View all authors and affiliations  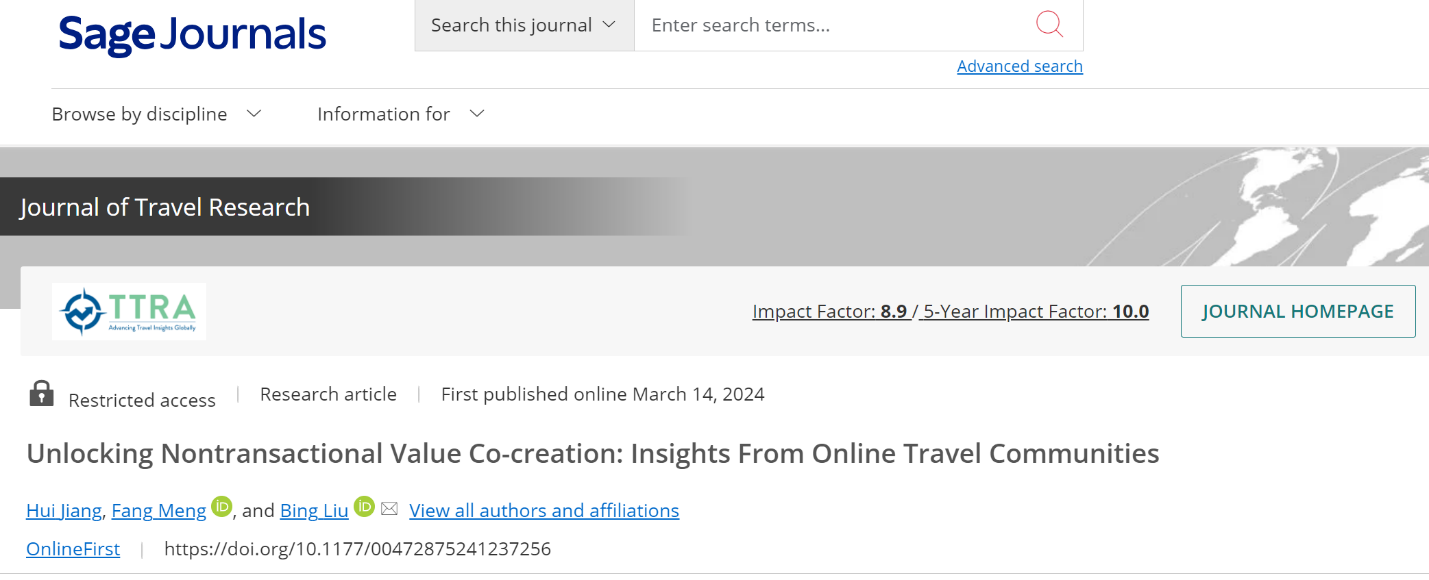pyautogui.click(x=544, y=511)
